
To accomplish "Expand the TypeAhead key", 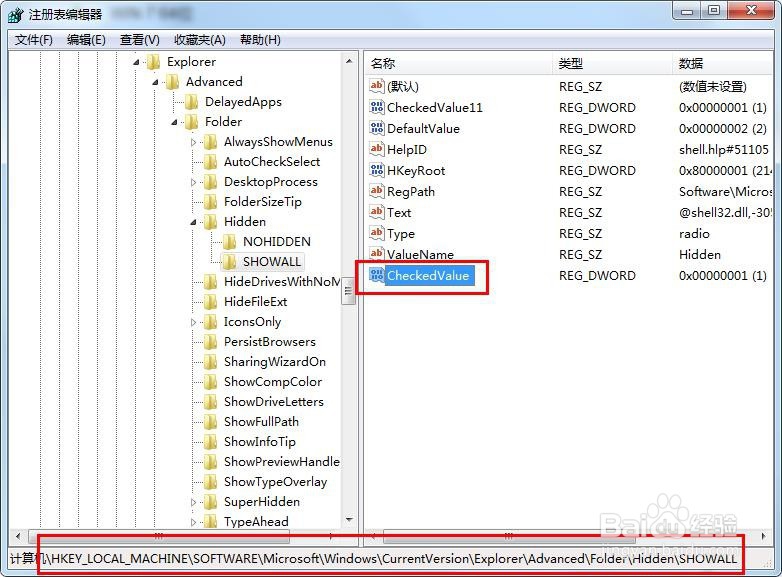I will 194,522.
